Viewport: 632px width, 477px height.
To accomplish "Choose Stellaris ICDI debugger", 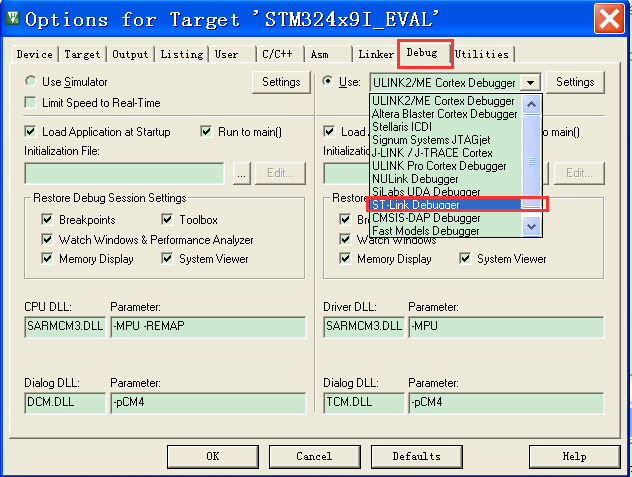I will point(446,127).
